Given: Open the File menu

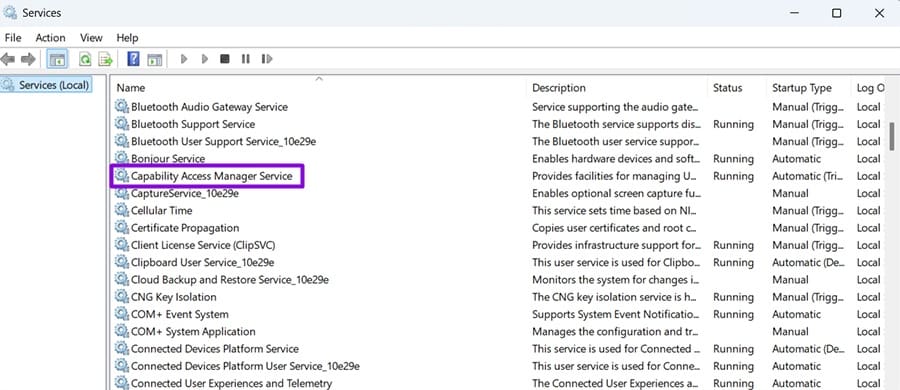Looking at the screenshot, I should point(13,38).
